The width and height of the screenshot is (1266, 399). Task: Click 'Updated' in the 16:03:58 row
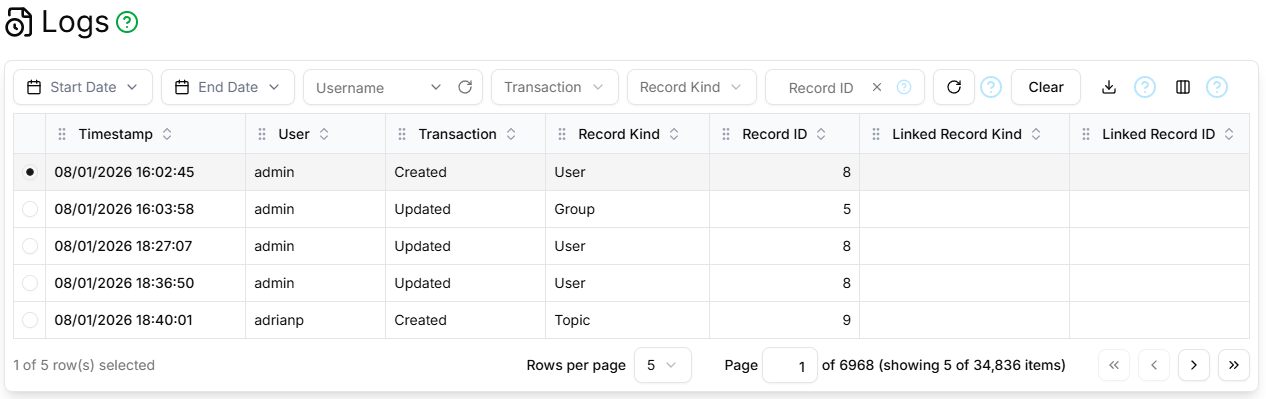422,209
